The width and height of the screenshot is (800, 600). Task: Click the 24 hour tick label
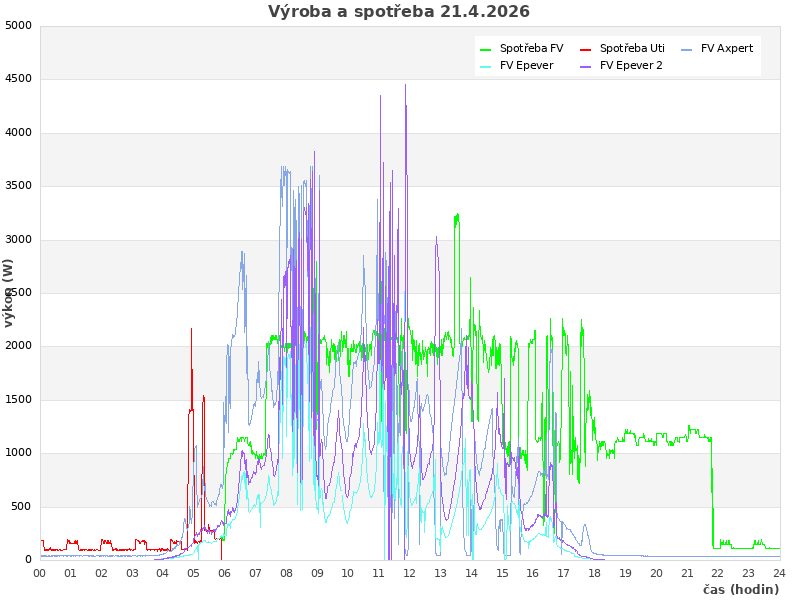tap(779, 573)
